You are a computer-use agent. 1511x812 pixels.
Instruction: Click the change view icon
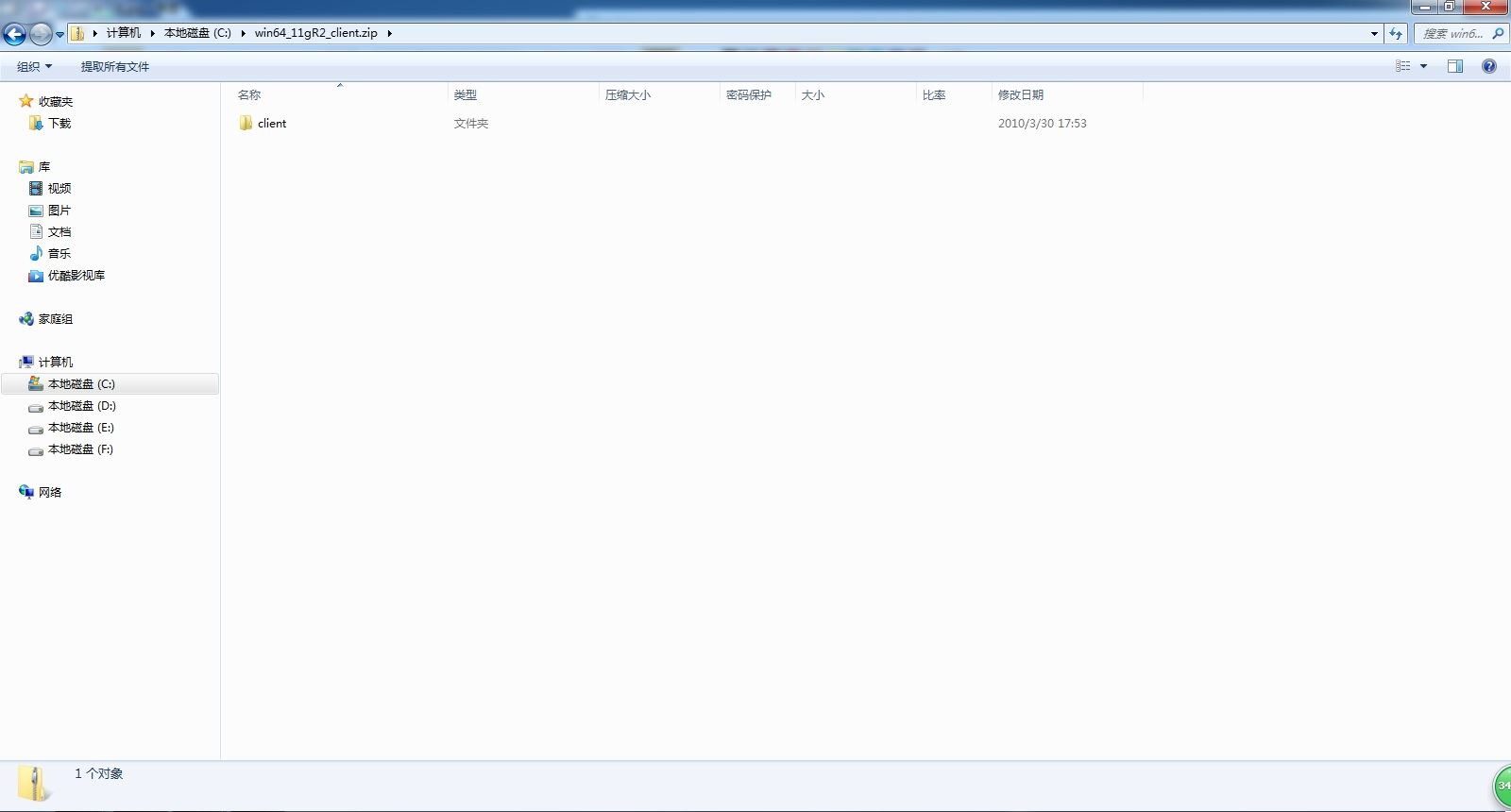tap(1403, 66)
